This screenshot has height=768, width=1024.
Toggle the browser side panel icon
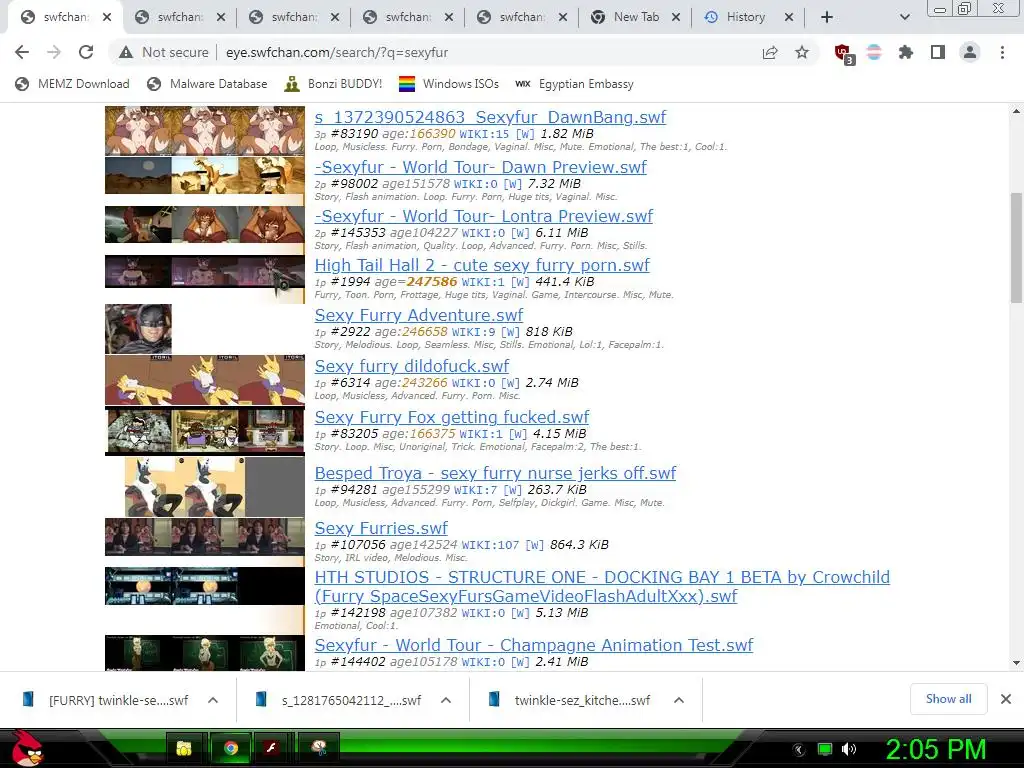click(938, 52)
